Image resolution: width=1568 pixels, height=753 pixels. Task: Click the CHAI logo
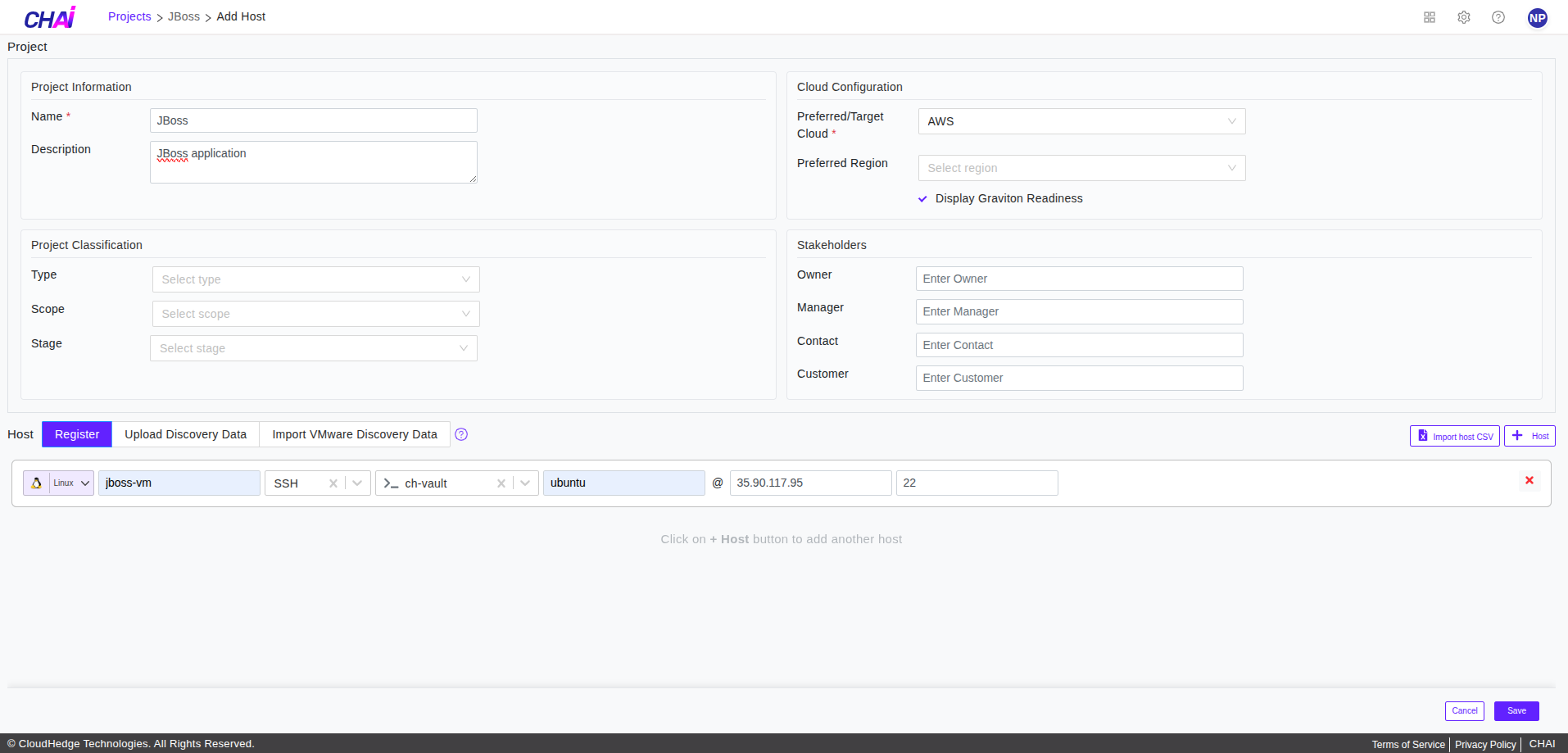50,17
